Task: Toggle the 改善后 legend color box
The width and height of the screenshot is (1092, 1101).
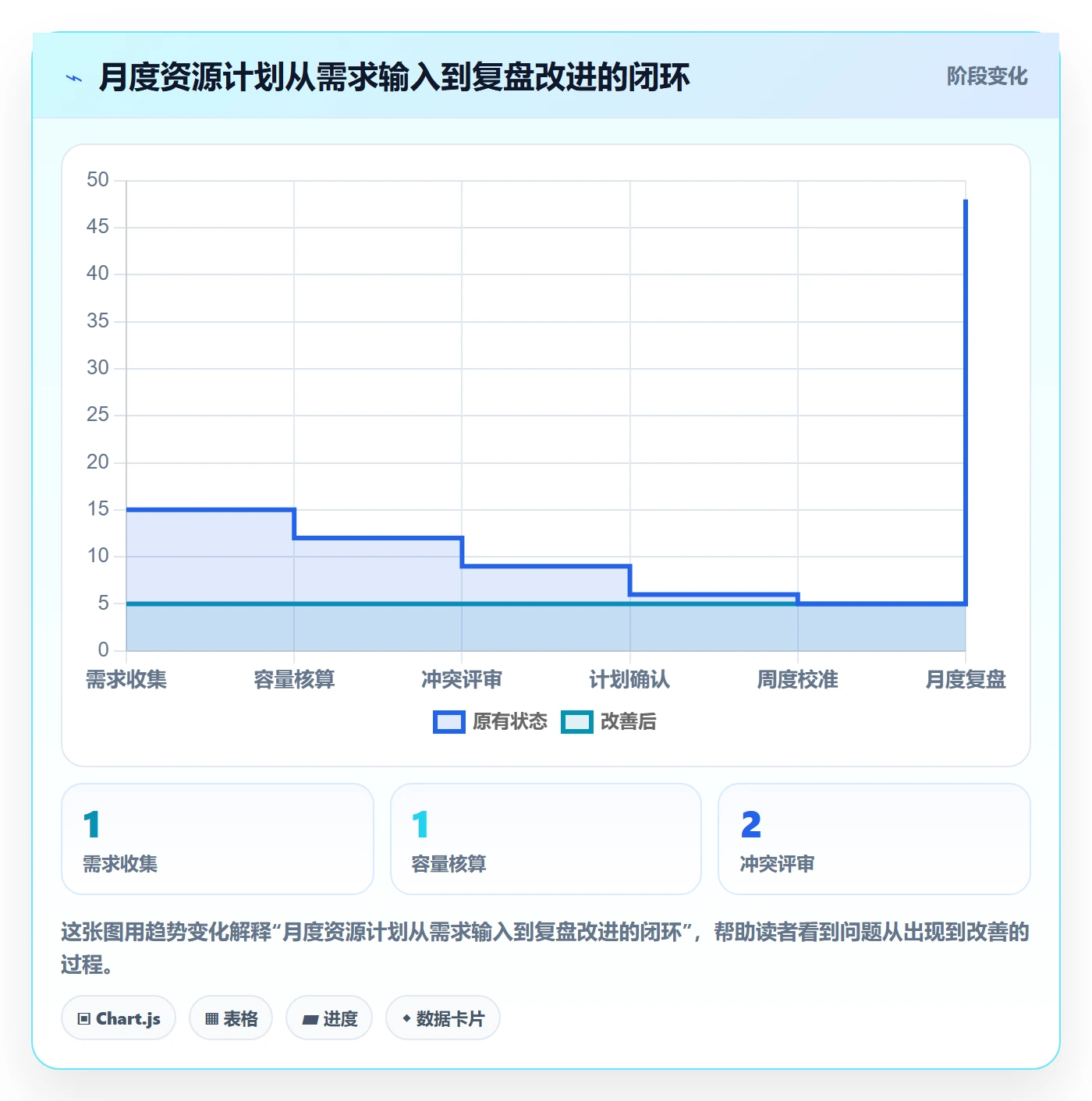Action: tap(576, 722)
